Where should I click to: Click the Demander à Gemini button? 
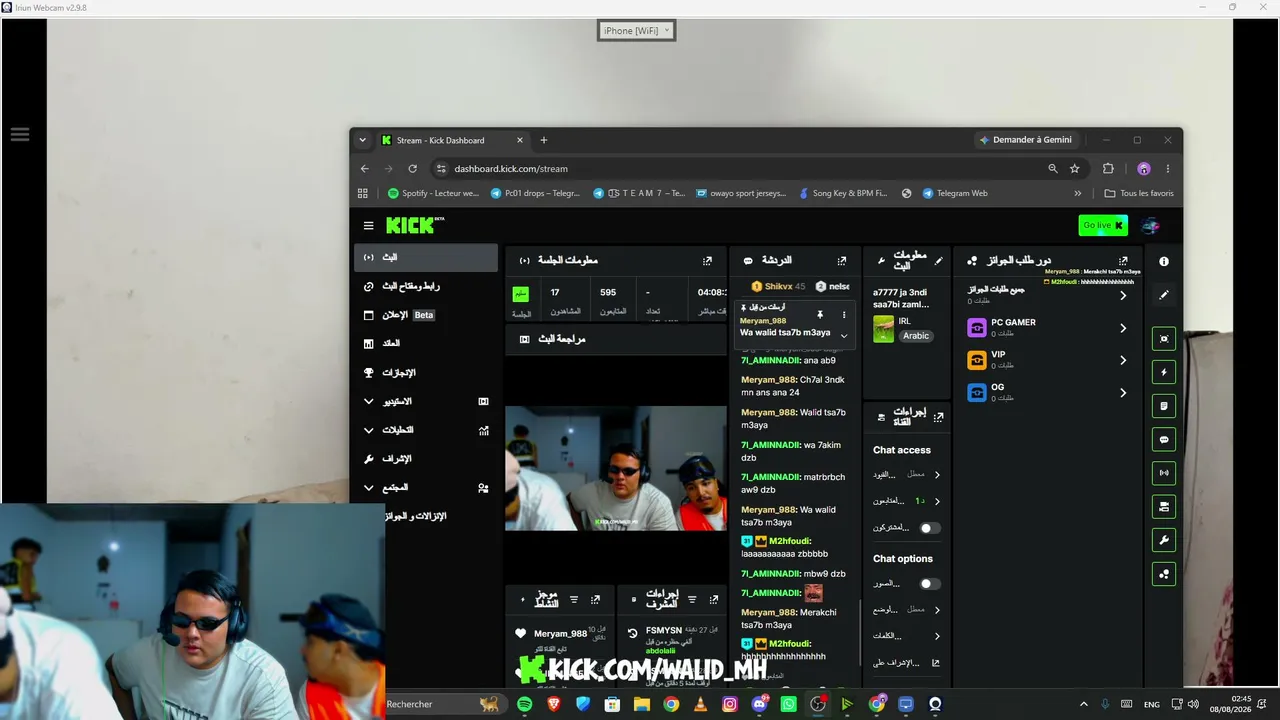click(x=1025, y=140)
